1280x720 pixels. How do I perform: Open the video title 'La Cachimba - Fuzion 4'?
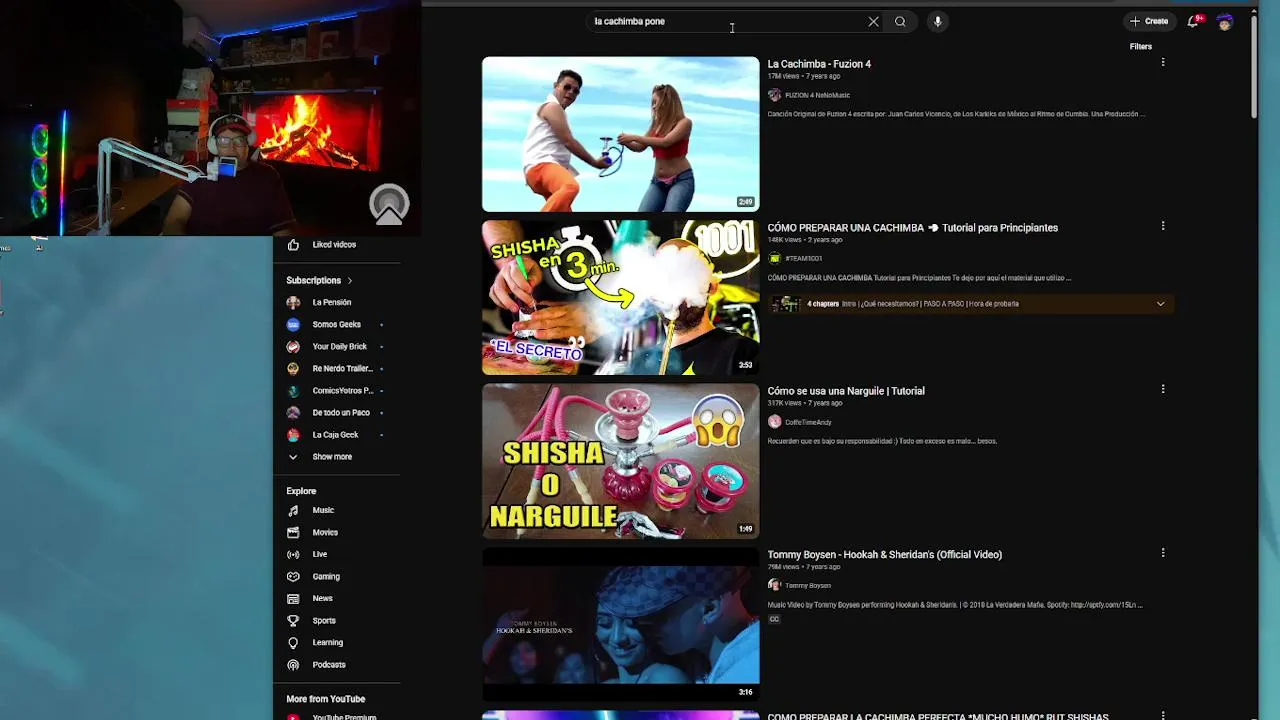(819, 64)
